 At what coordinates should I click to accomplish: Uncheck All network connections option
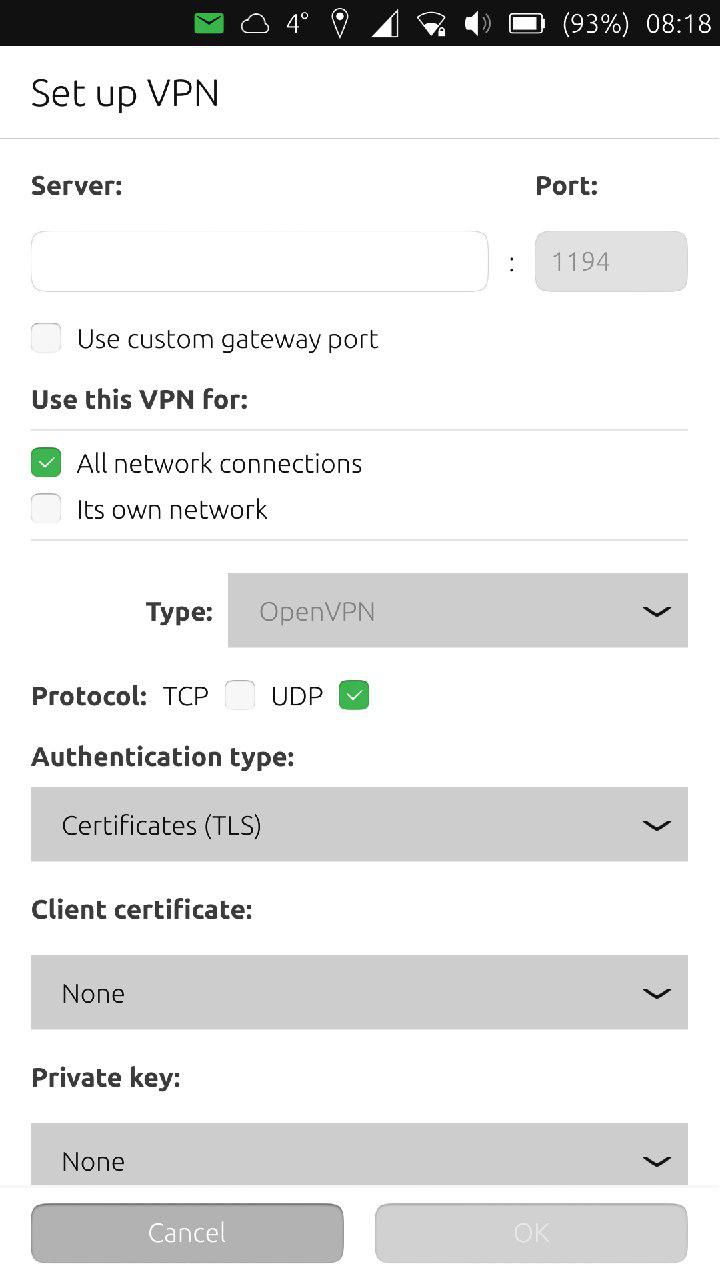(x=46, y=463)
